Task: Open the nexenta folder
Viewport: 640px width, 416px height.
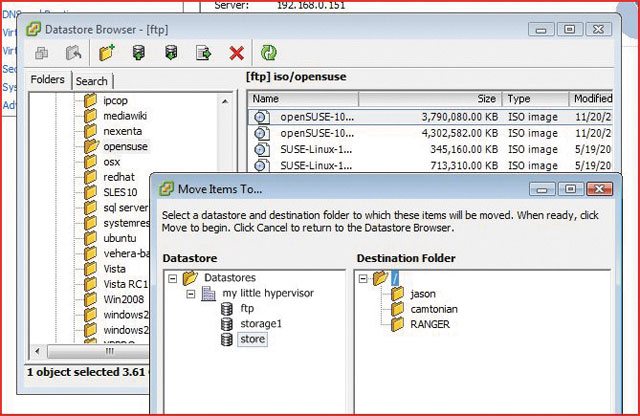Action: point(122,131)
